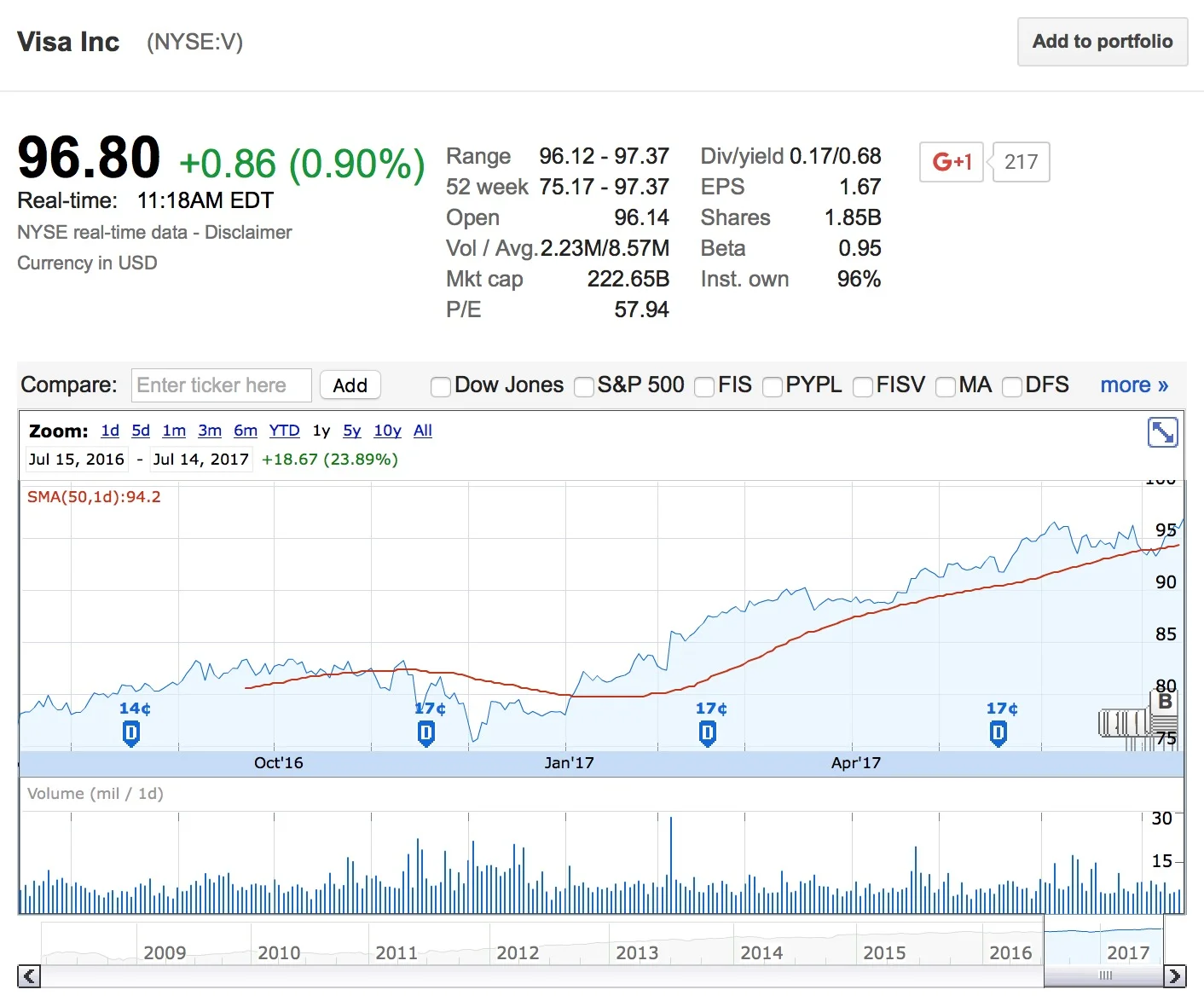Enable the Dow Jones comparison checkbox

(441, 387)
